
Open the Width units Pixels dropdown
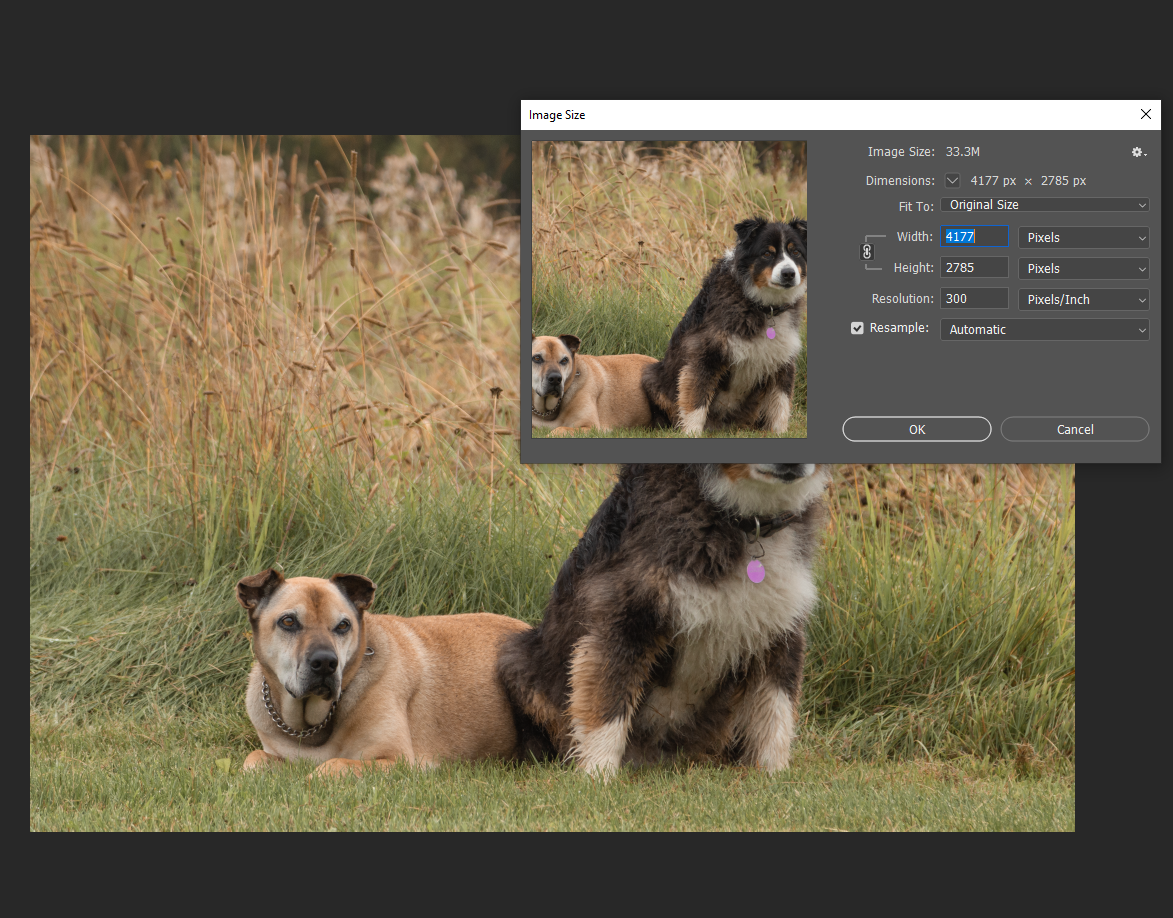coord(1083,237)
